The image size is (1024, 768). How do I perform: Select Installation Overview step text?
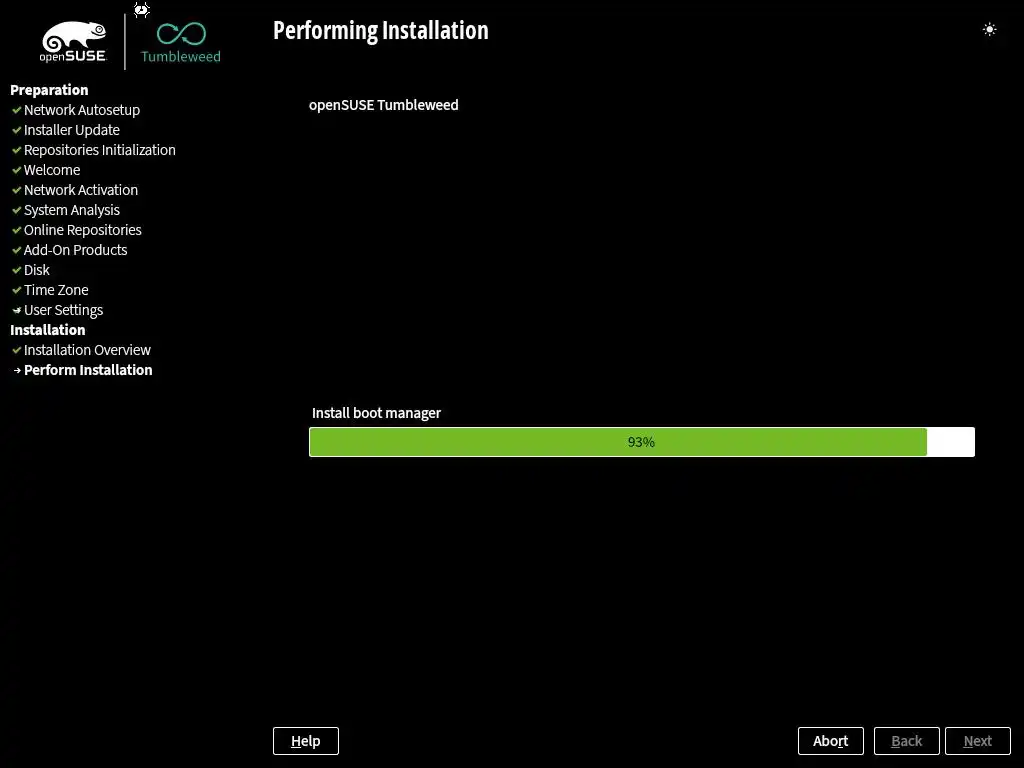tap(88, 350)
